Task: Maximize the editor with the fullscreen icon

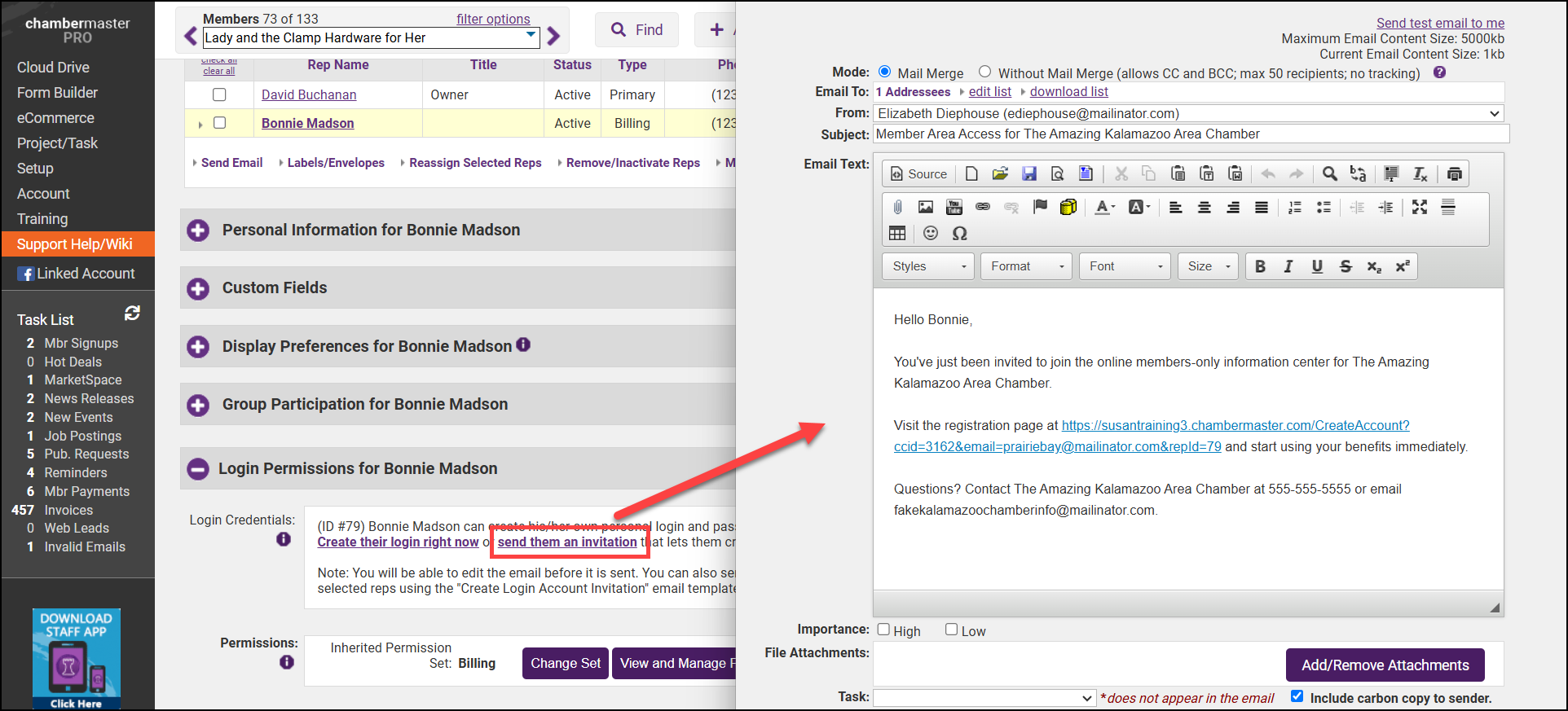Action: click(x=1419, y=208)
